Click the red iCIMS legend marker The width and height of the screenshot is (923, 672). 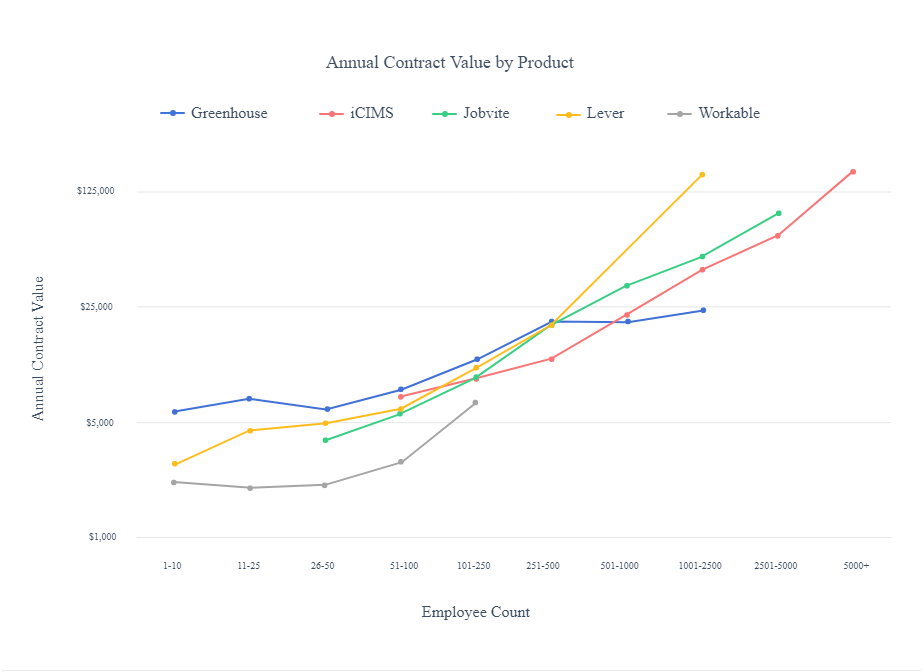point(334,113)
